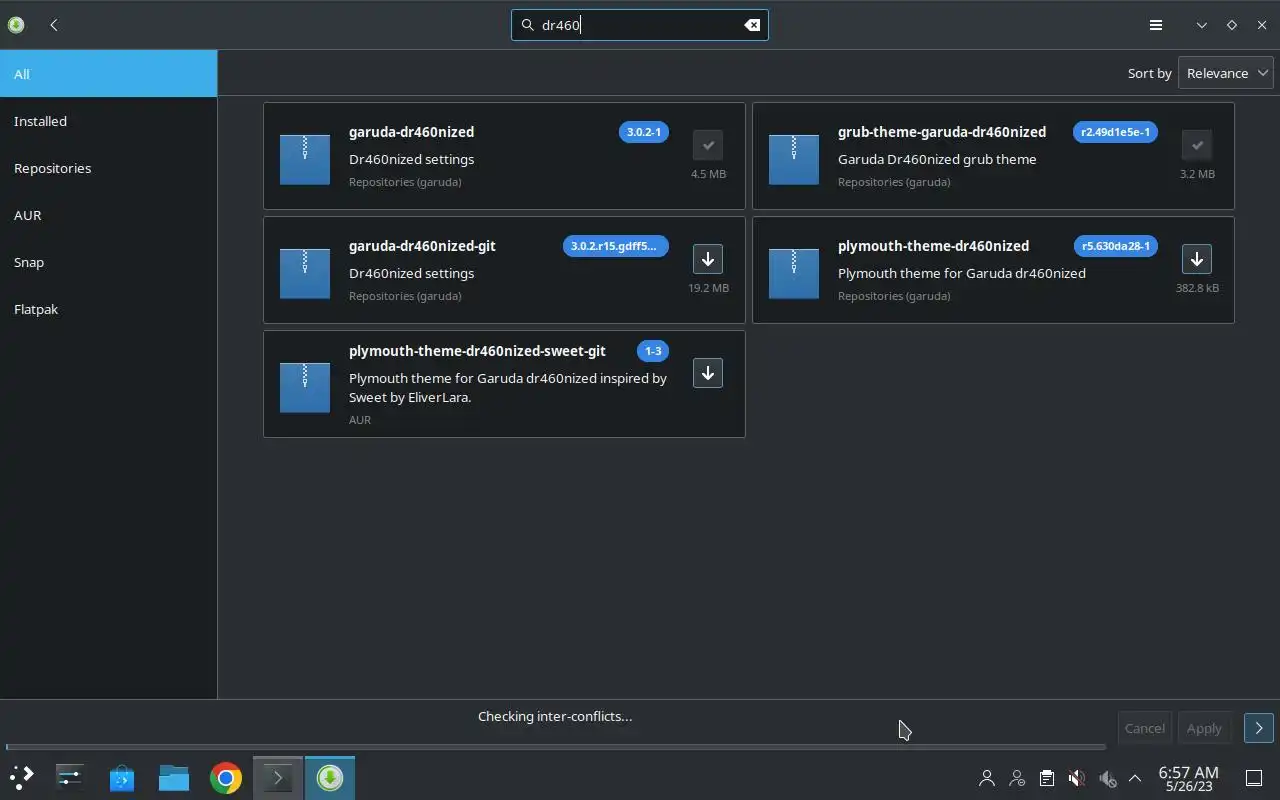This screenshot has height=800, width=1280.
Task: Open the Sort by Relevance dropdown
Action: [x=1226, y=73]
